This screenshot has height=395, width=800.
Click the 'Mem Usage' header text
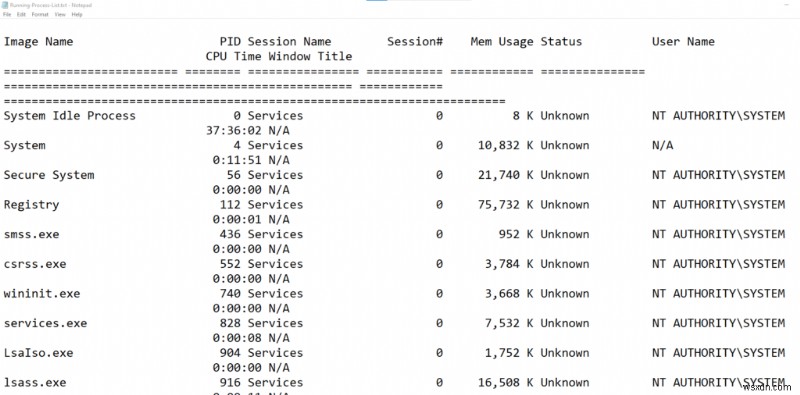(502, 42)
